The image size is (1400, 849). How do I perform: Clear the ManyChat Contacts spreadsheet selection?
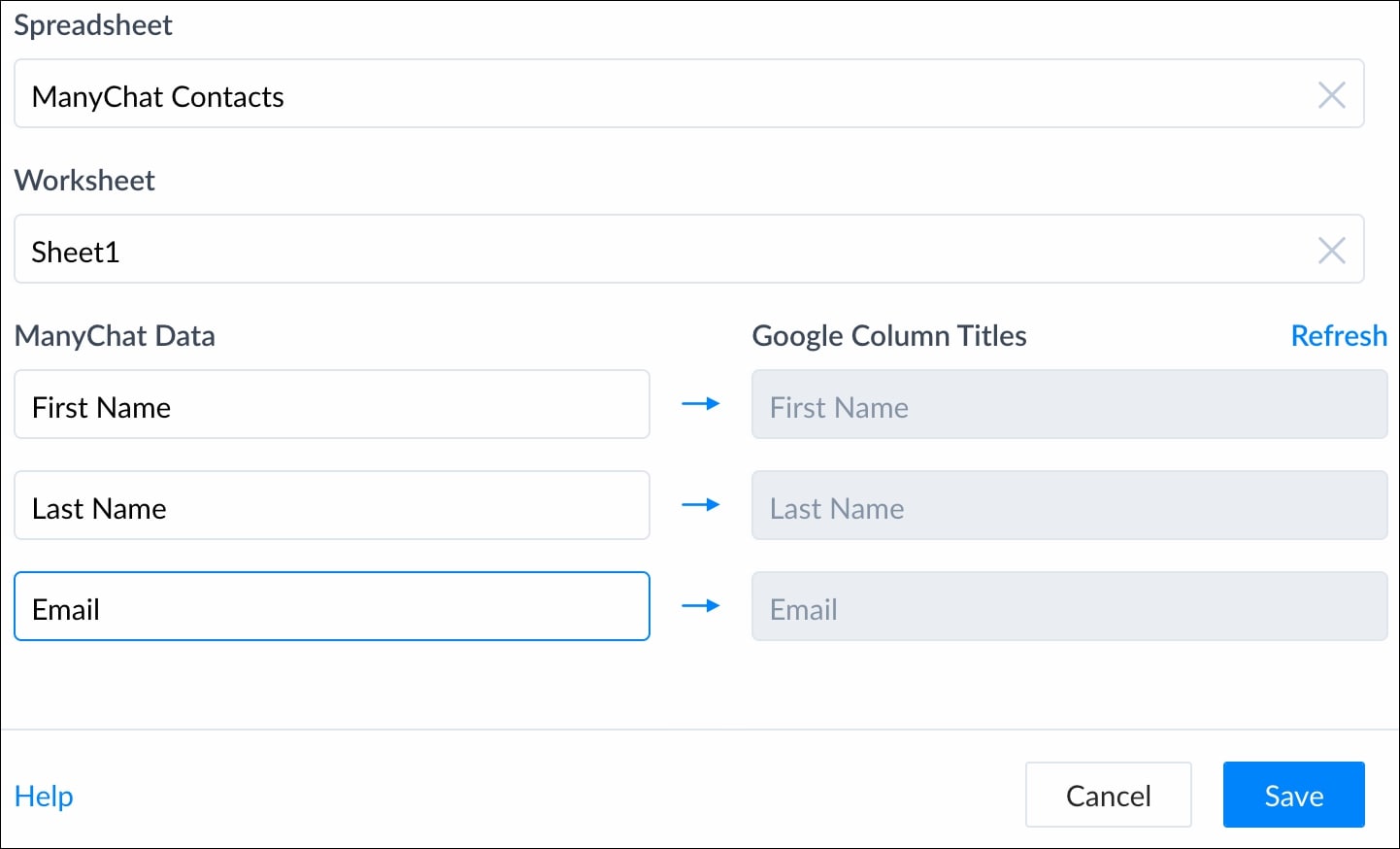[x=1331, y=94]
